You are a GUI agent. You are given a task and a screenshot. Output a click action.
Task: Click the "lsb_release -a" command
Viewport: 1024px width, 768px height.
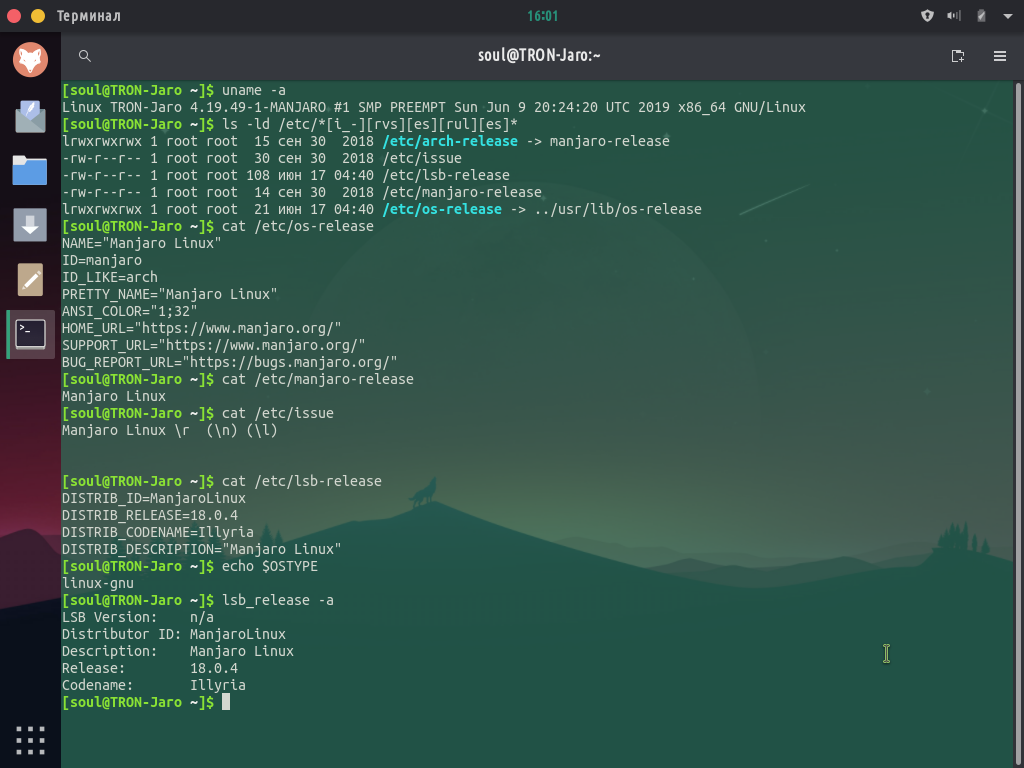click(x=278, y=600)
